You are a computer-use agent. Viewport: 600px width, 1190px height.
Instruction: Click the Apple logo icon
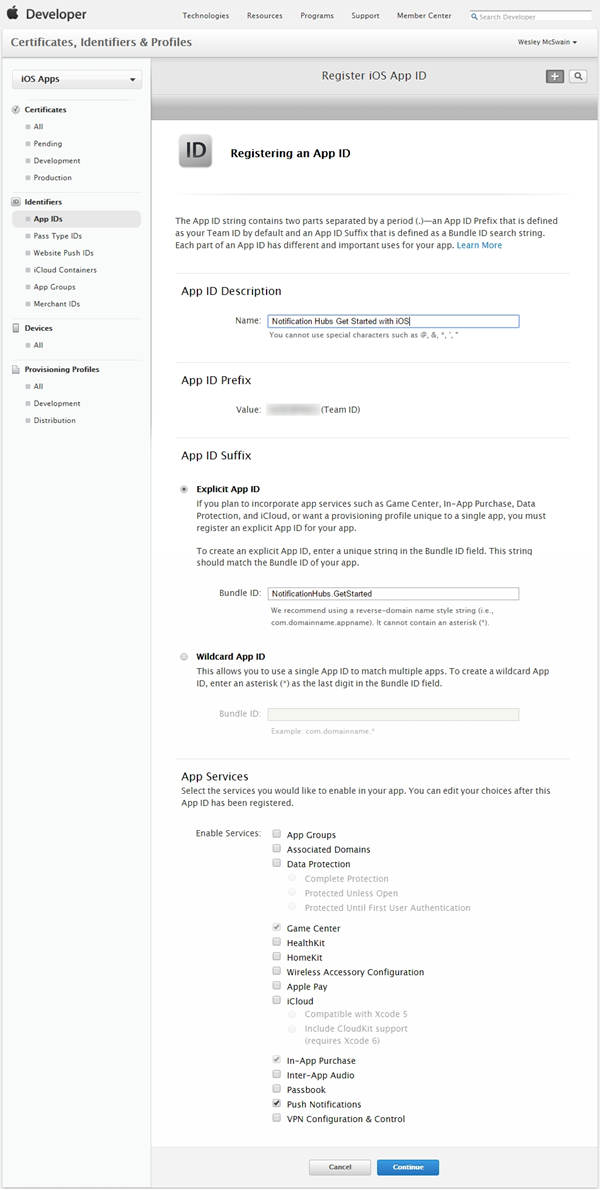pyautogui.click(x=13, y=14)
